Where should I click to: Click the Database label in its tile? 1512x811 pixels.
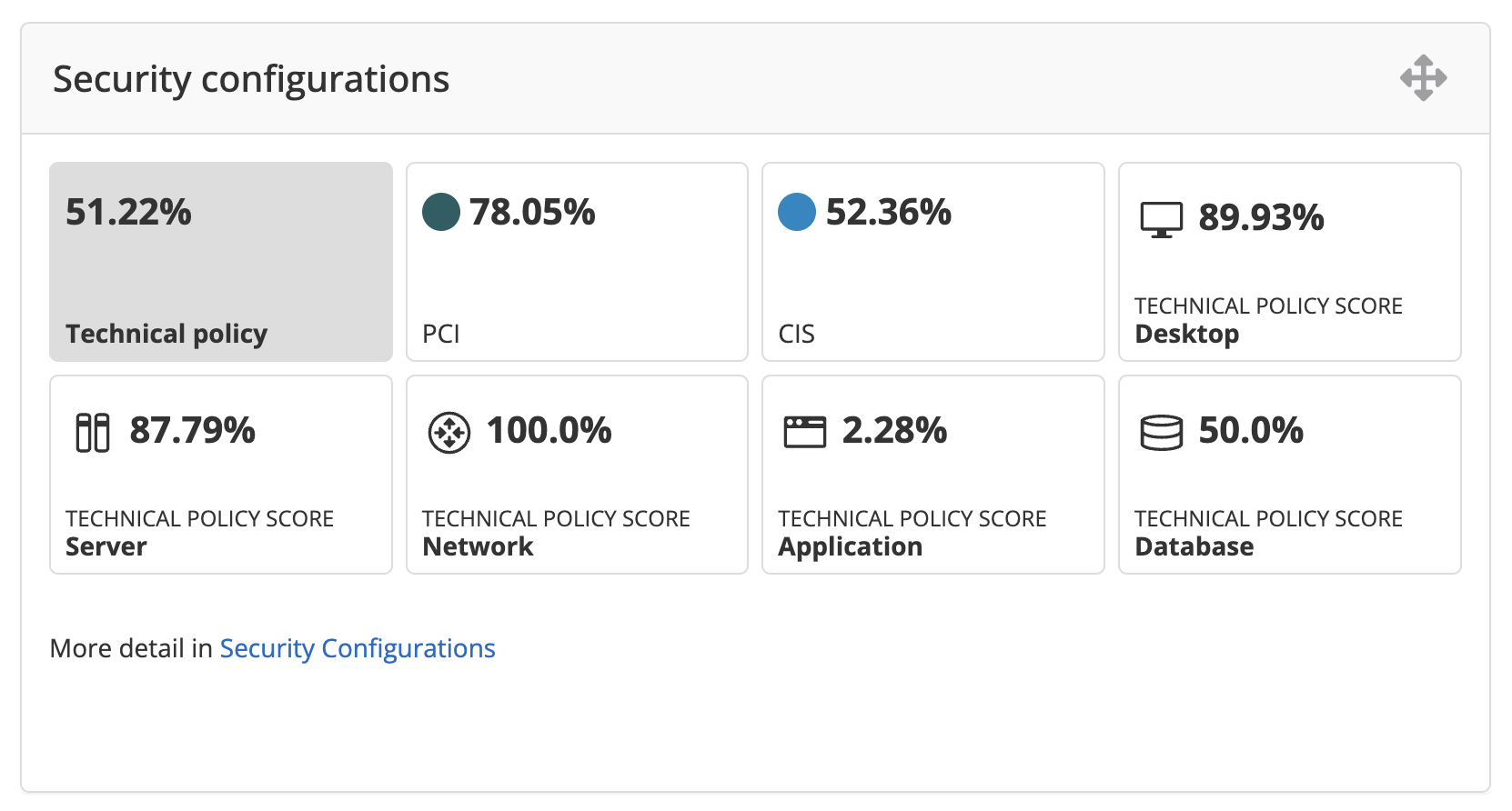click(x=1194, y=546)
